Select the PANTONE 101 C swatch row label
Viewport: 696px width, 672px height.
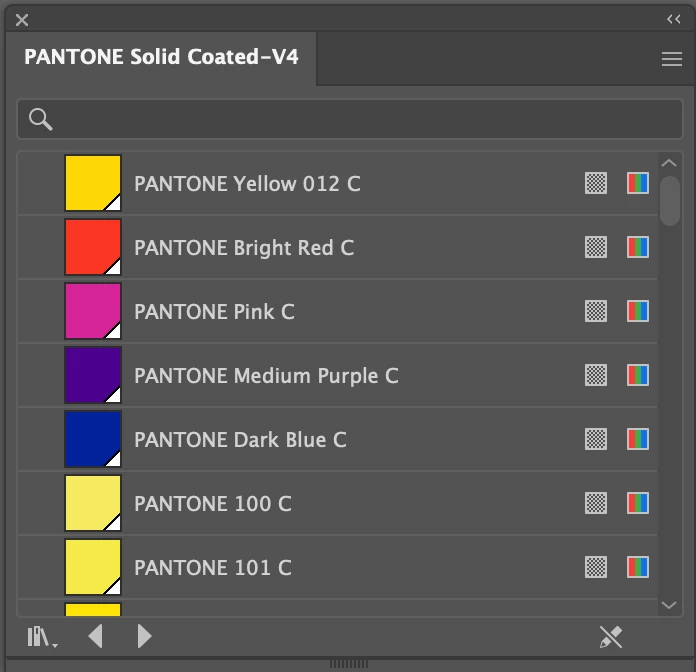tap(213, 568)
